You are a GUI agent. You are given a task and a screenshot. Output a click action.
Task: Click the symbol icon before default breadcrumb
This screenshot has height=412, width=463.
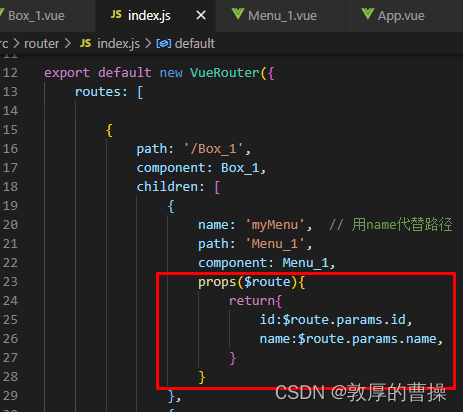click(x=164, y=44)
